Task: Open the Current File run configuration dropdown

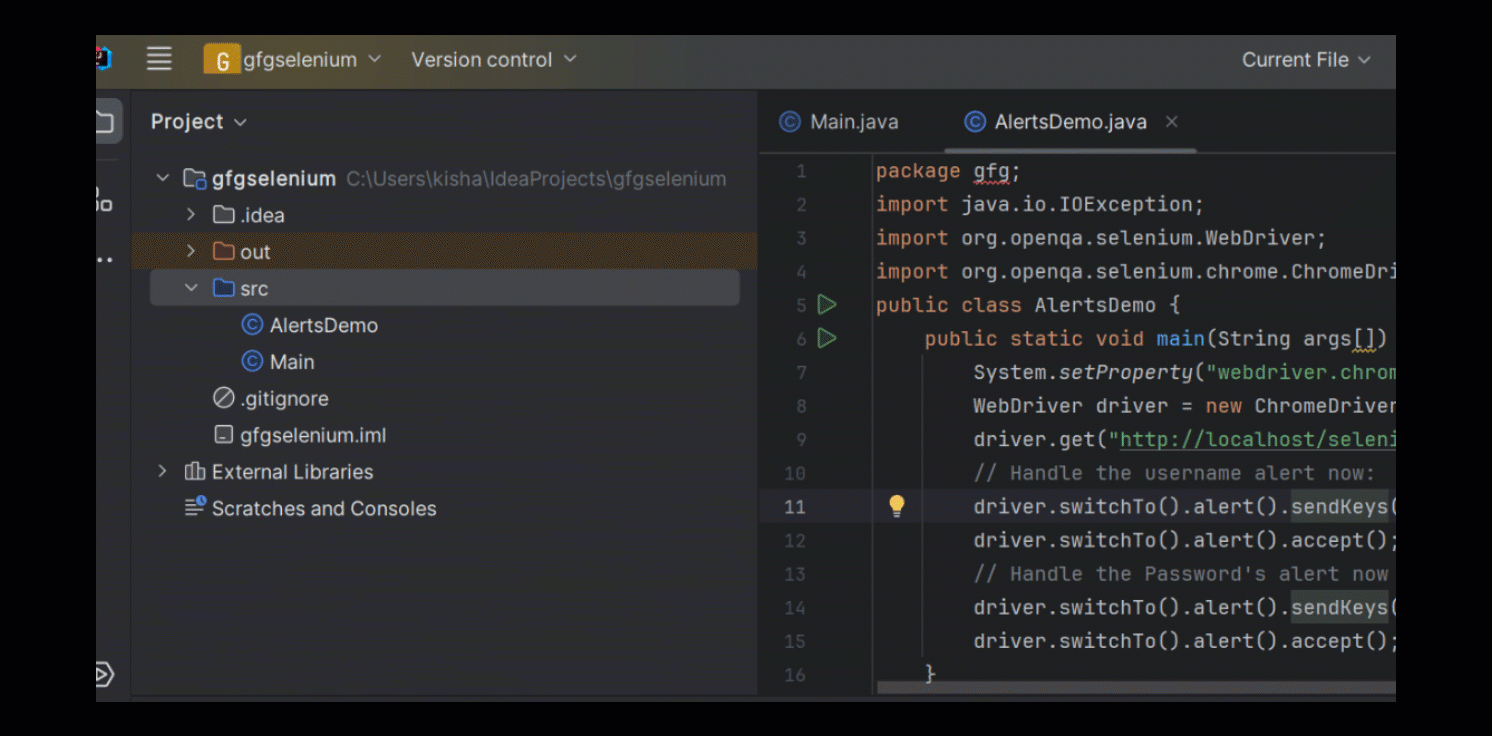Action: point(1306,60)
